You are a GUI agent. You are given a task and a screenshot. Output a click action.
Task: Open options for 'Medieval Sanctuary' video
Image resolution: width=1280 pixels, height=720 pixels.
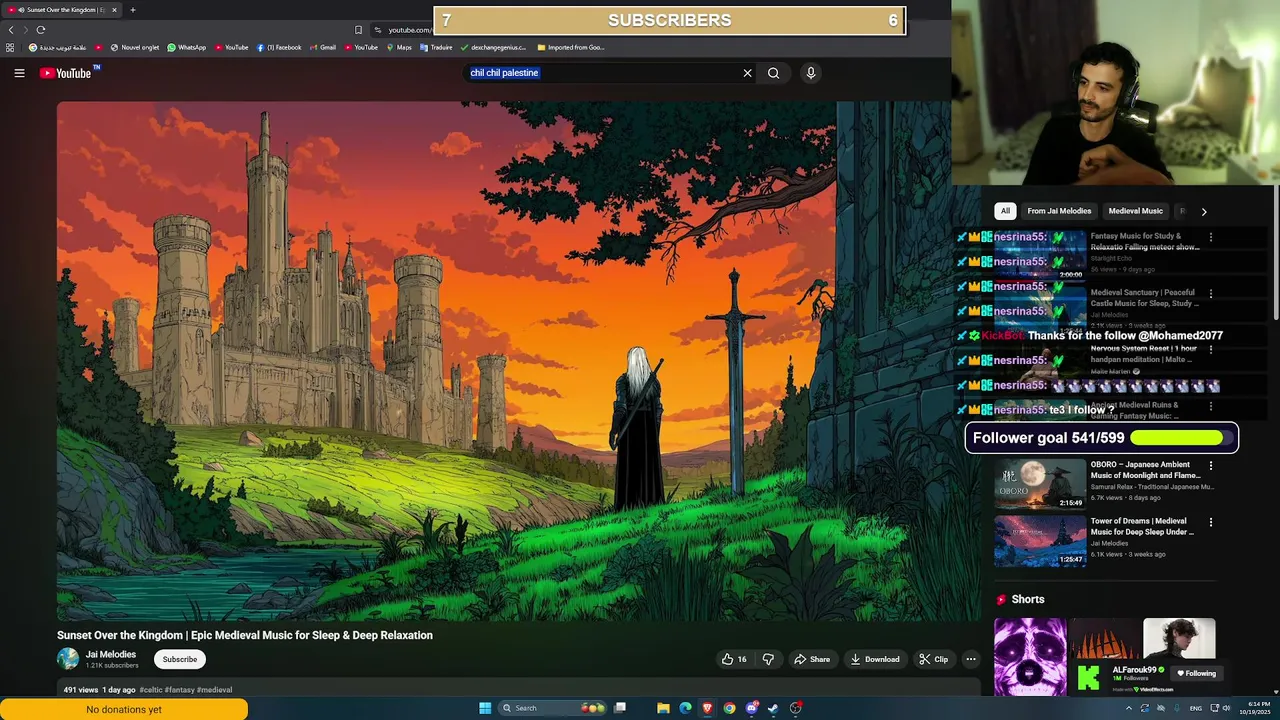pos(1211,294)
